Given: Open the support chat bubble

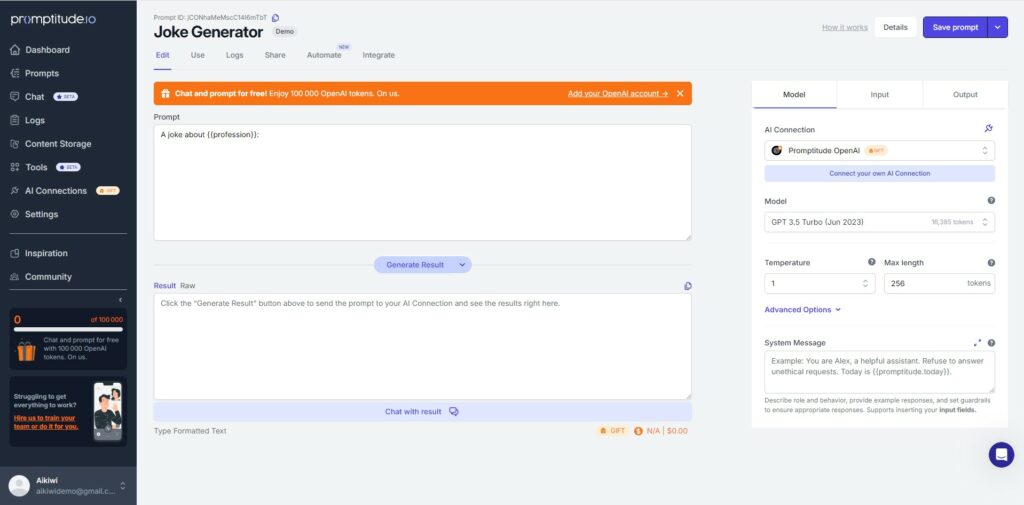Looking at the screenshot, I should (1001, 455).
